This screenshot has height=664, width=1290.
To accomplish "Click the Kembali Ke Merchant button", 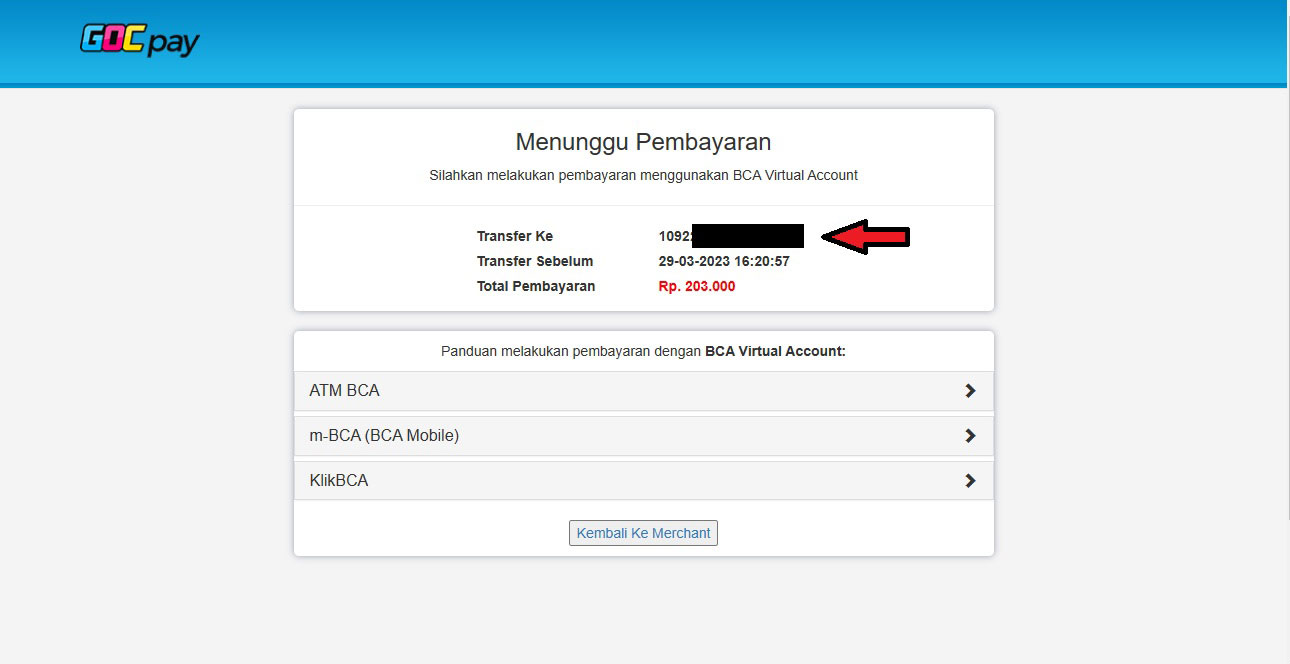I will point(643,533).
